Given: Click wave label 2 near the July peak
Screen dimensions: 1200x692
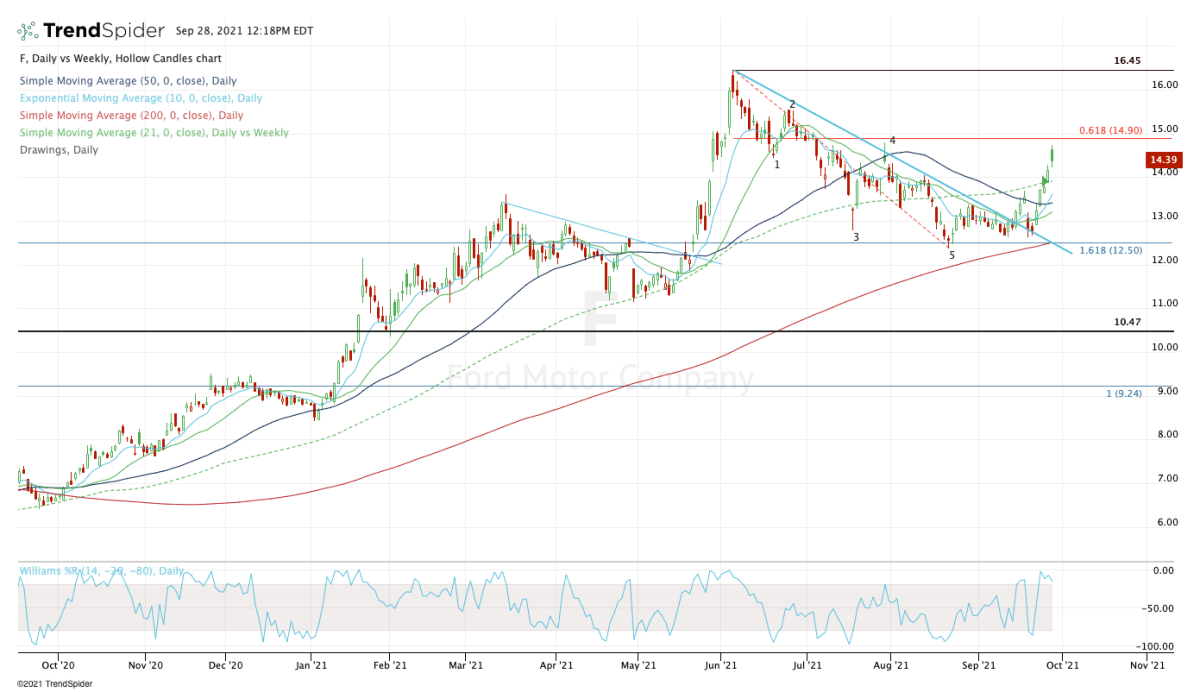Looking at the screenshot, I should tap(792, 104).
